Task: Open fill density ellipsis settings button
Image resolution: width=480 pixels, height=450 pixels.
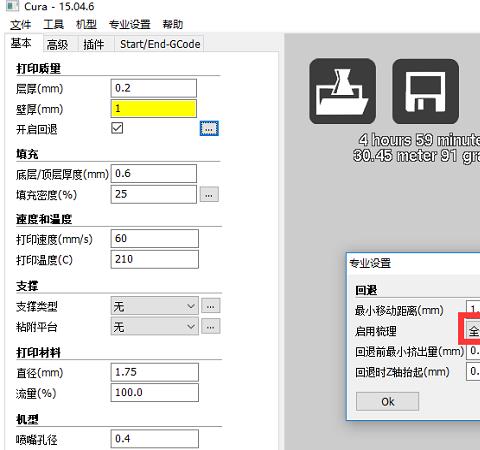Action: pyautogui.click(x=209, y=194)
